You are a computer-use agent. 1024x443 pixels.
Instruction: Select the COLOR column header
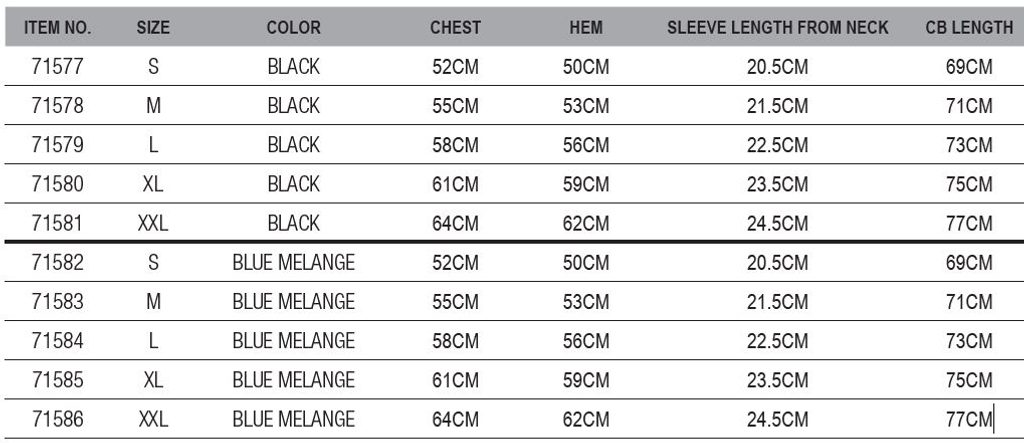point(294,28)
